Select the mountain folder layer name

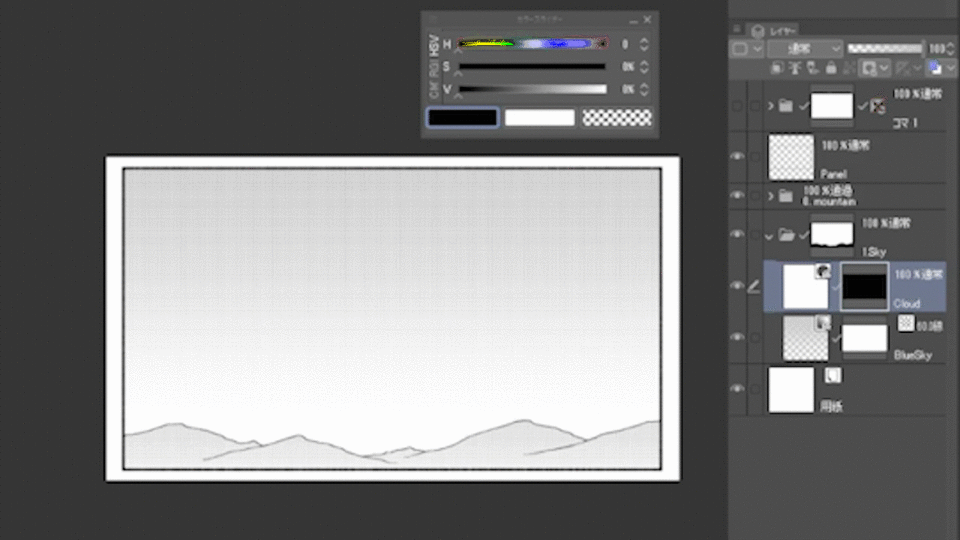[829, 201]
